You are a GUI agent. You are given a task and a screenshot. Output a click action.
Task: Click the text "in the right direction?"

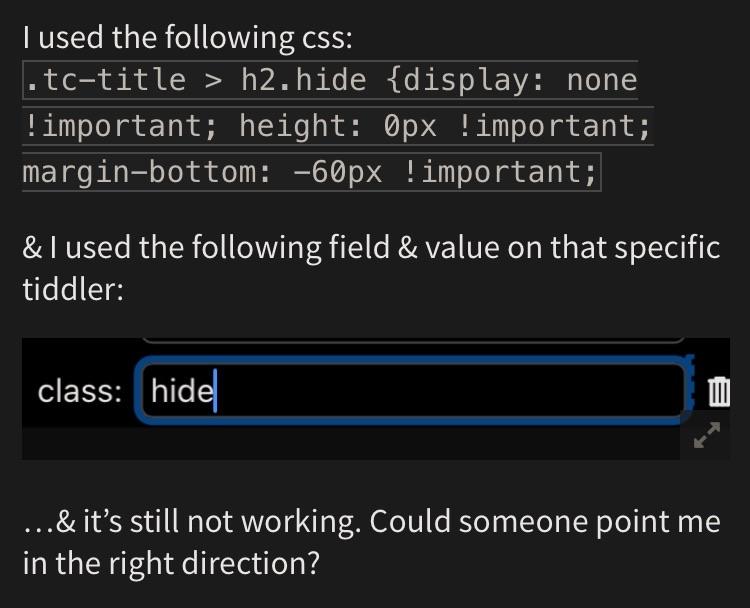[x=171, y=563]
